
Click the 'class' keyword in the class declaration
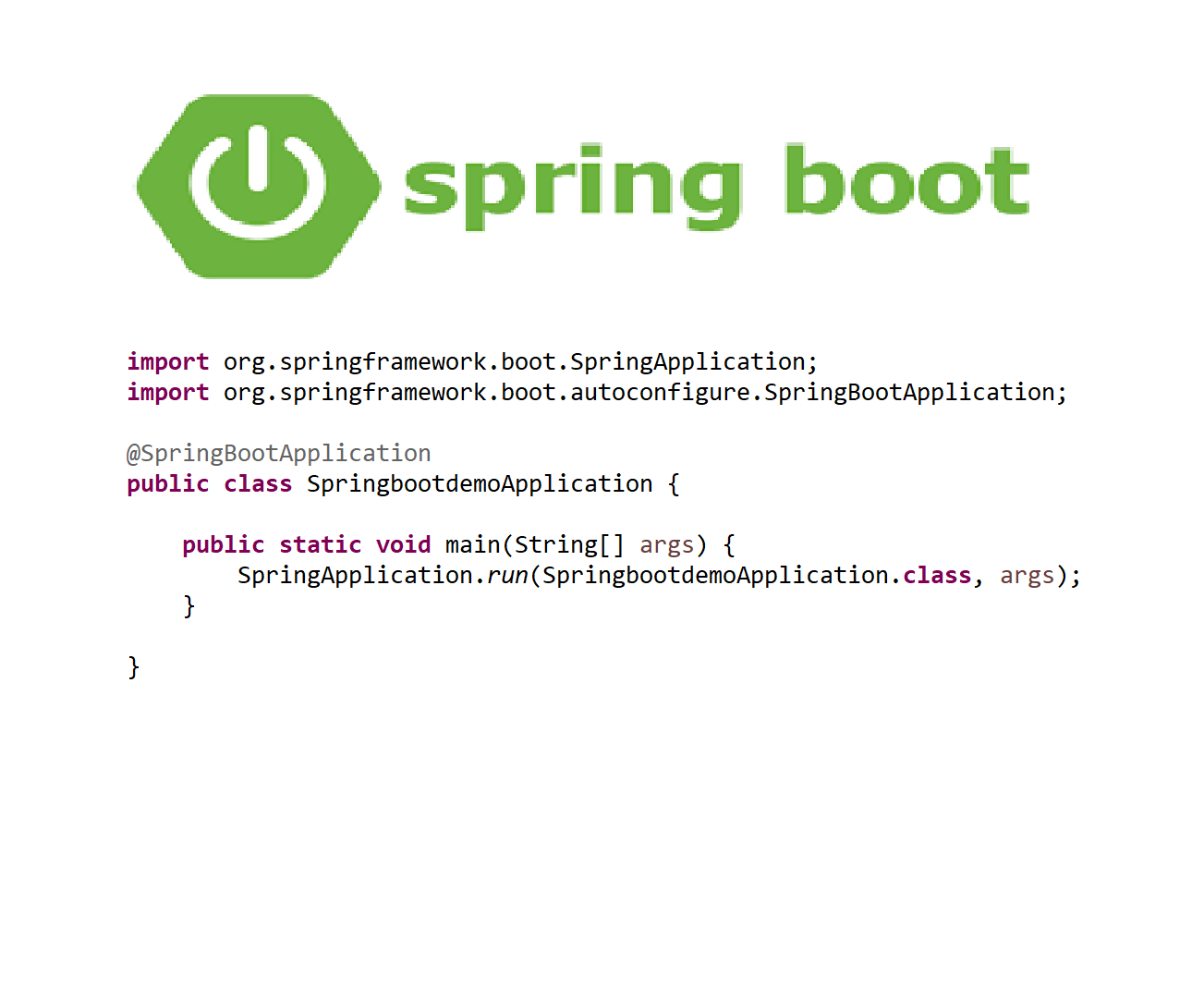(x=257, y=483)
